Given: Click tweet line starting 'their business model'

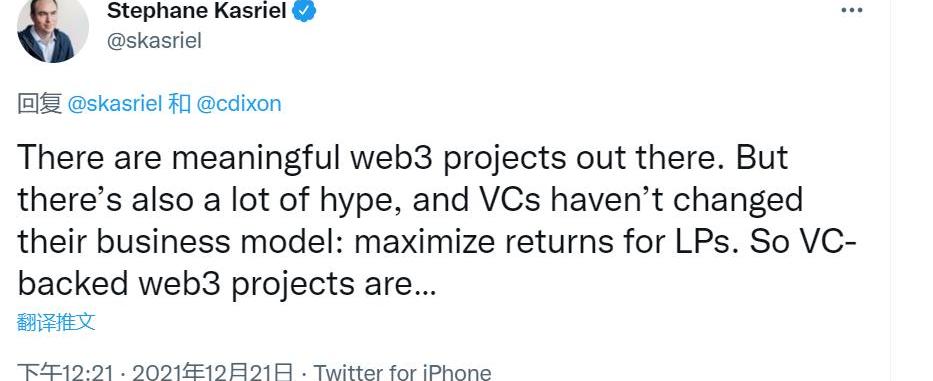Looking at the screenshot, I should (x=436, y=242).
